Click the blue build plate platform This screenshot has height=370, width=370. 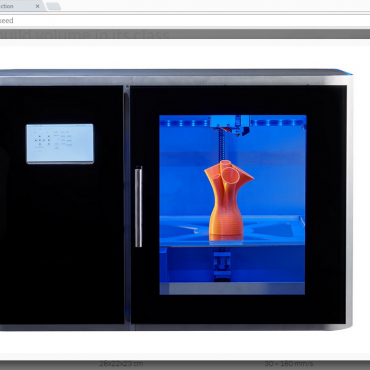[x=232, y=231]
